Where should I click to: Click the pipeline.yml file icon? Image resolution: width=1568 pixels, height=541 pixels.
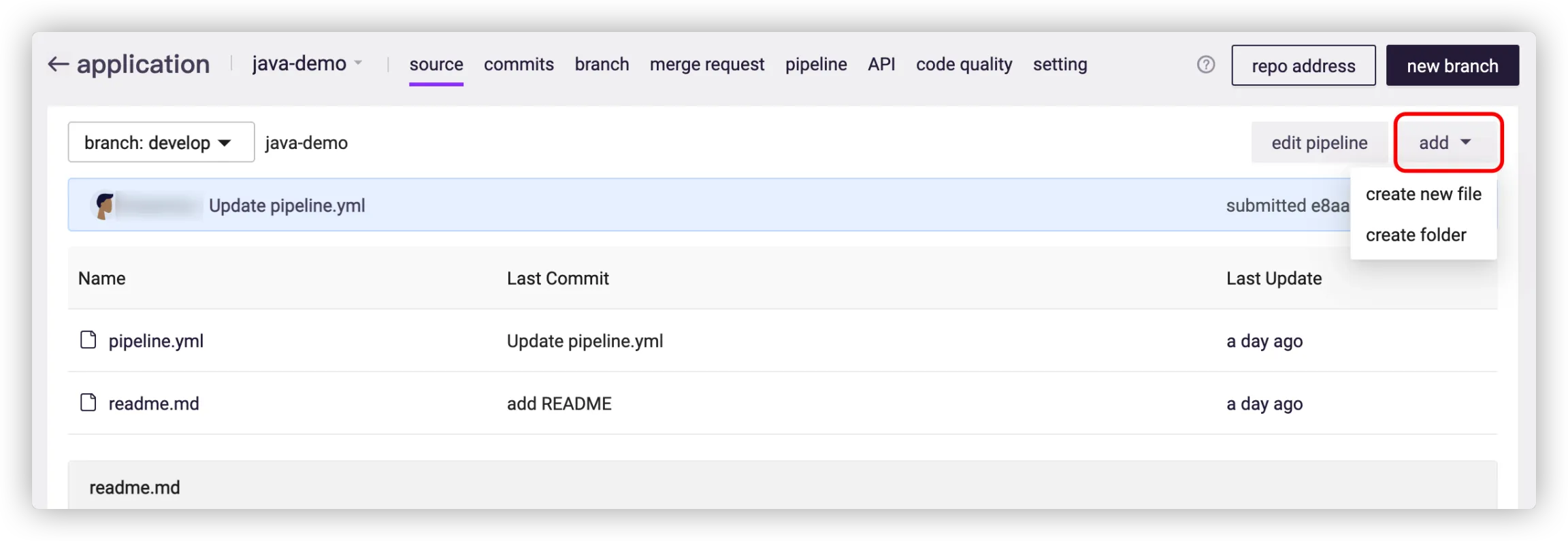(88, 340)
